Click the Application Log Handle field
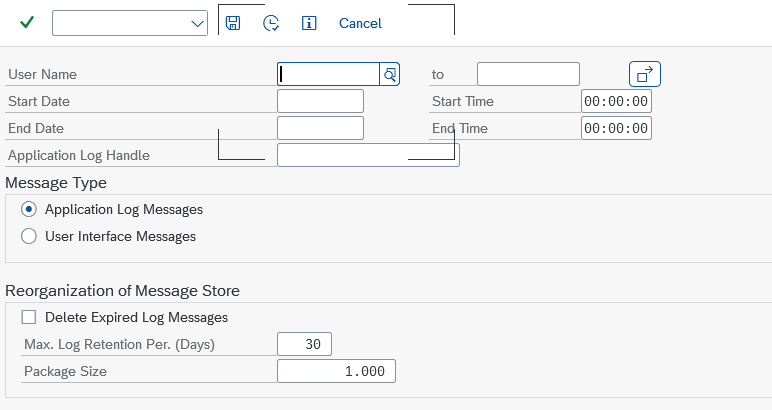This screenshot has width=772, height=410. point(367,155)
